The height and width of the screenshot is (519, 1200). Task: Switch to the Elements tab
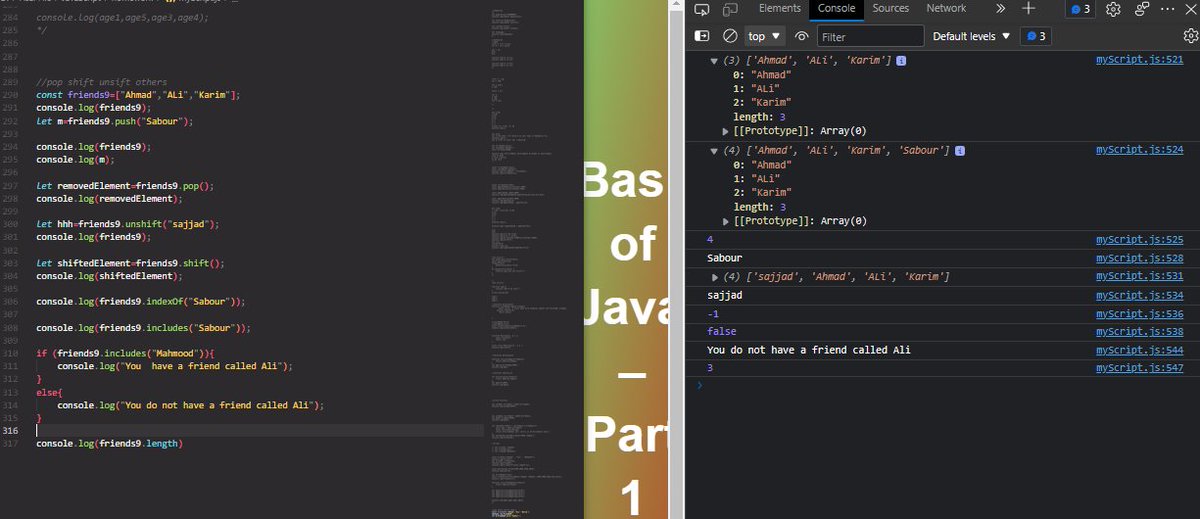click(x=780, y=8)
